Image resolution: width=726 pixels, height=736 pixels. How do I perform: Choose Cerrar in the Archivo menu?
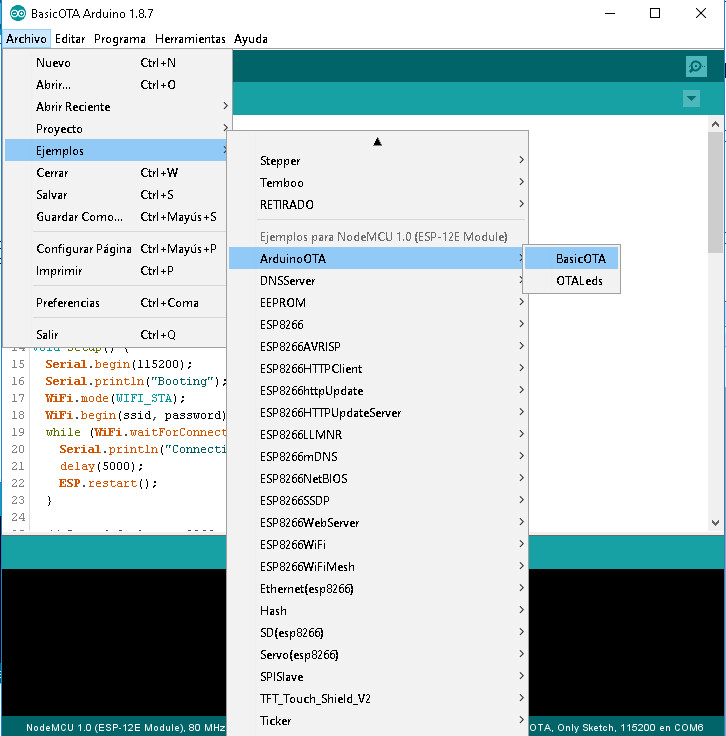point(116,173)
